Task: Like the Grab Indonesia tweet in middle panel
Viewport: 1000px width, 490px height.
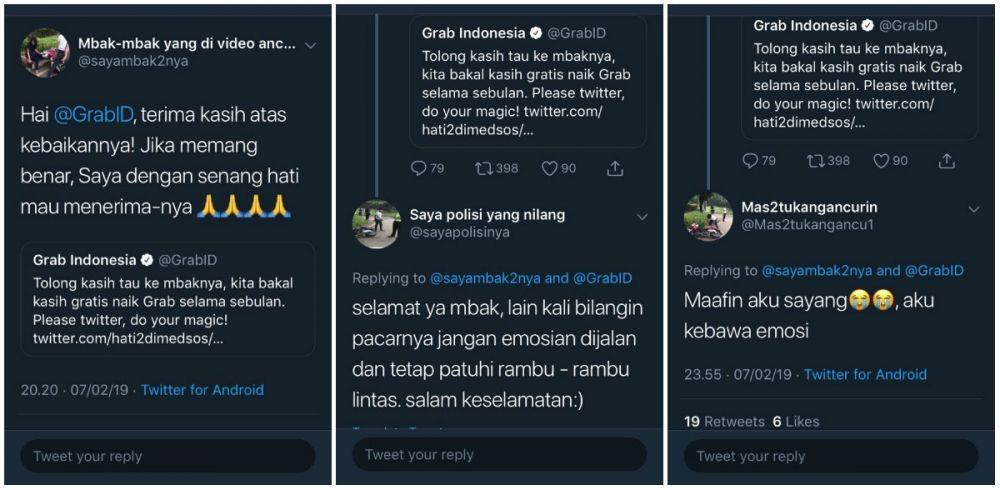Action: [x=549, y=168]
